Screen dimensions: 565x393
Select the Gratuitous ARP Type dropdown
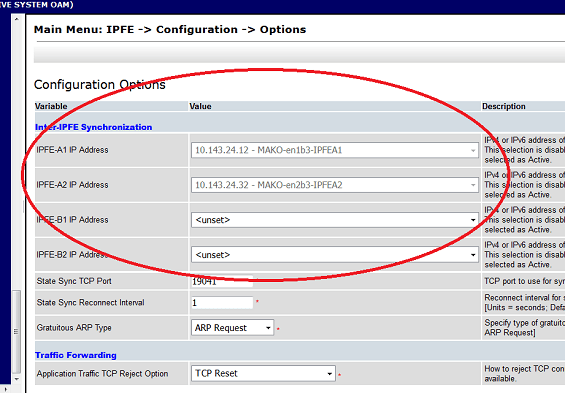coord(232,328)
